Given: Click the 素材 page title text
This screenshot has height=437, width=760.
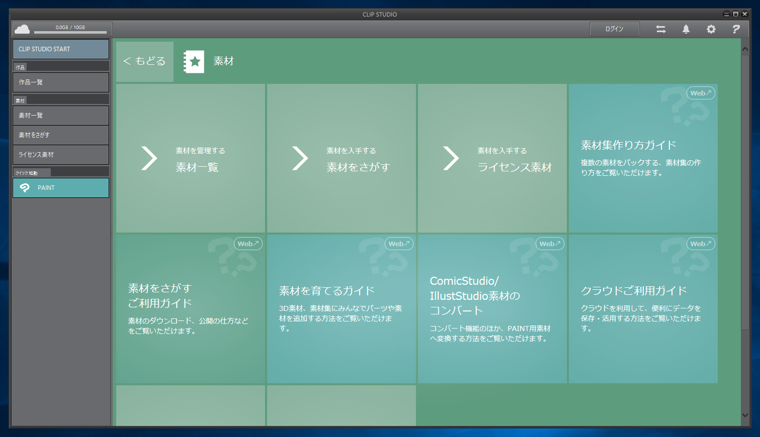Looking at the screenshot, I should tap(223, 61).
